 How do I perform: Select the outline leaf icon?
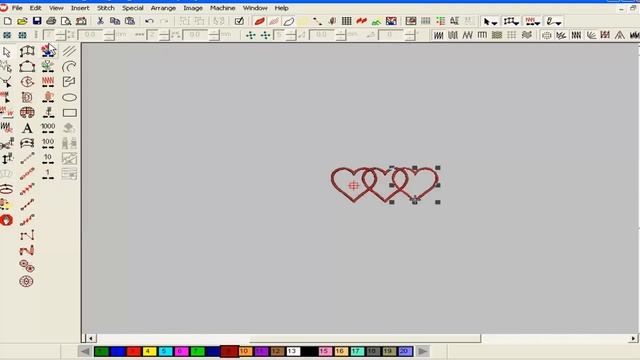[x=289, y=21]
